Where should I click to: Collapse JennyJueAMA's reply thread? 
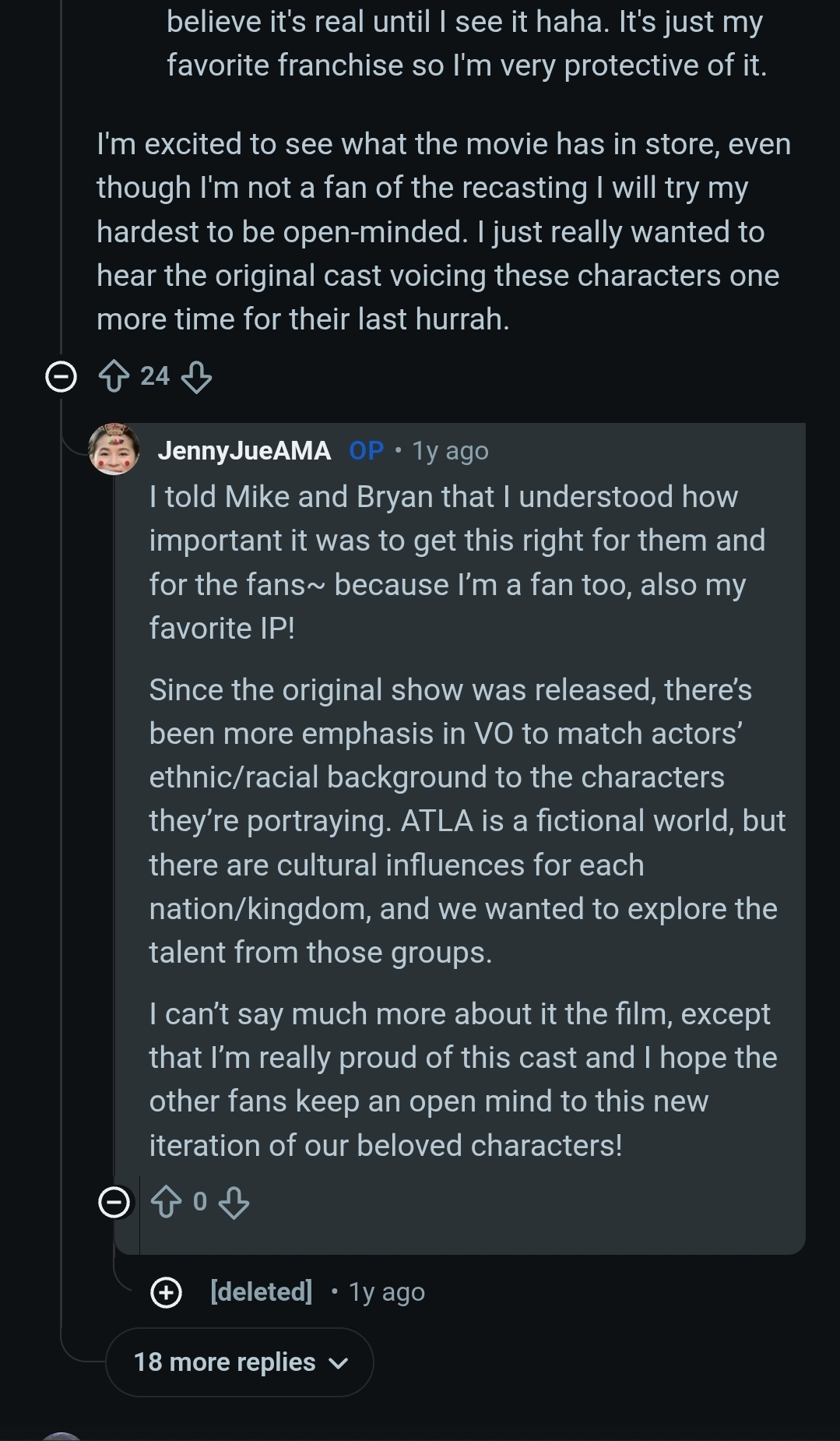114,1202
